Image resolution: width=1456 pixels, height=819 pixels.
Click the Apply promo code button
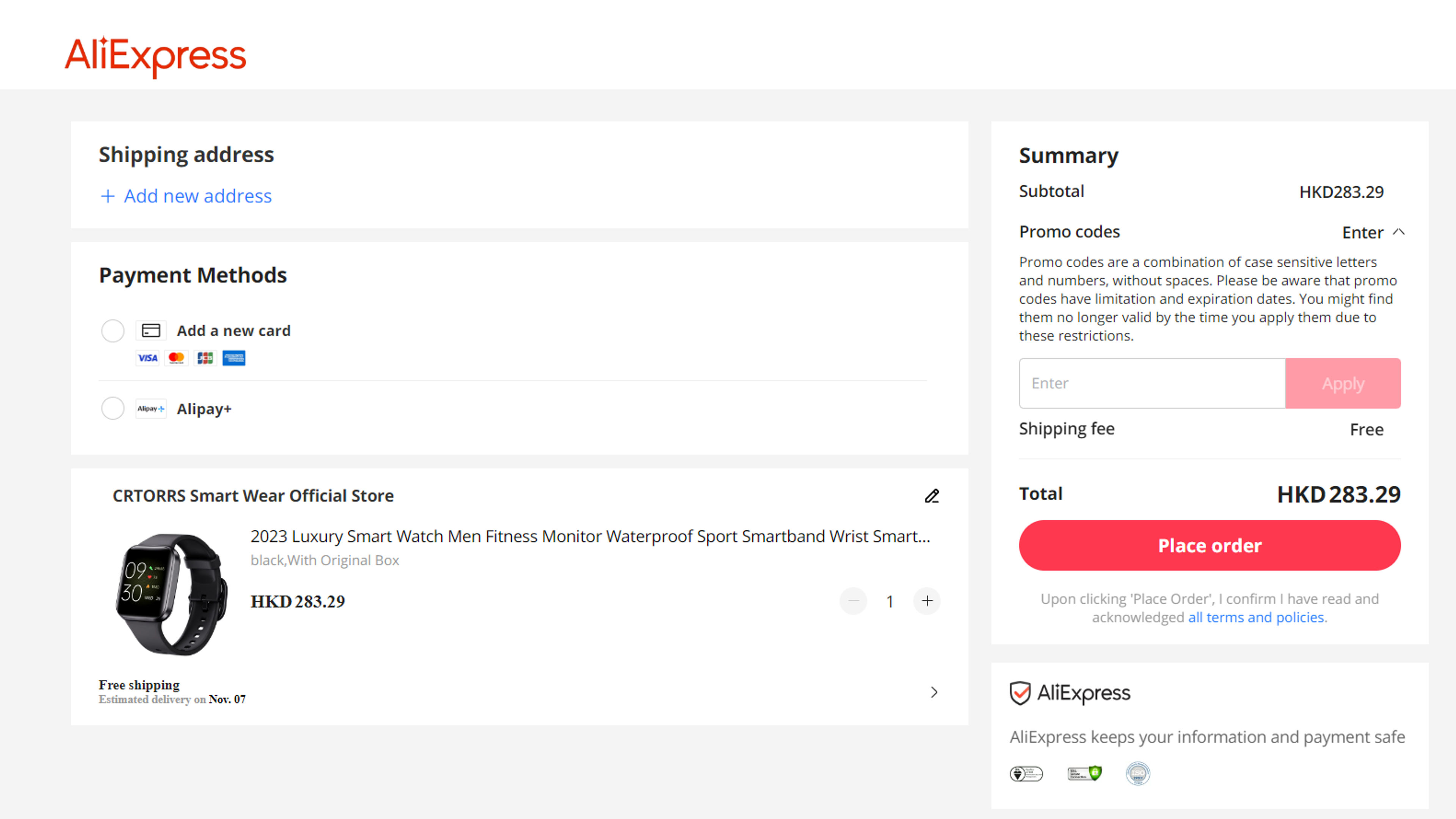click(x=1343, y=383)
